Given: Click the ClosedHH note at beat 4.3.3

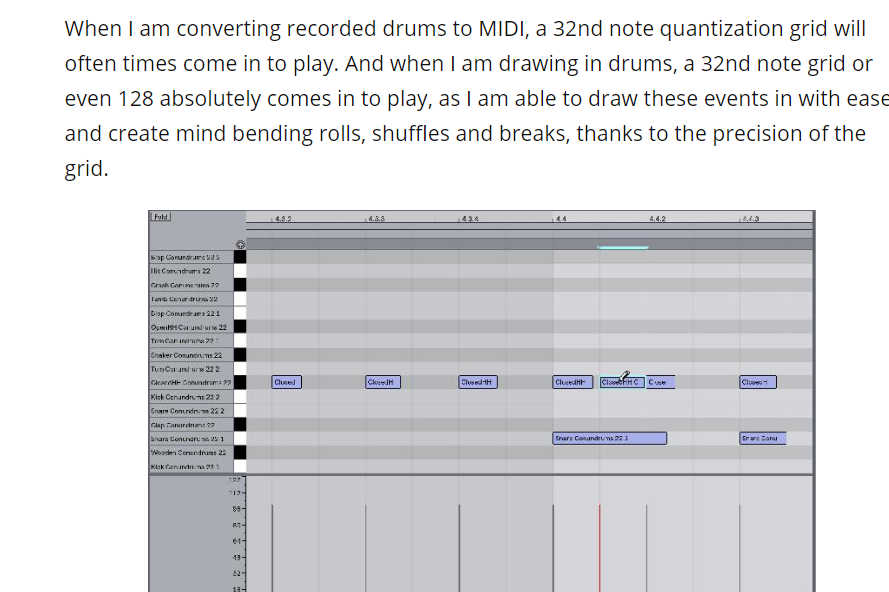Looking at the screenshot, I should (383, 382).
